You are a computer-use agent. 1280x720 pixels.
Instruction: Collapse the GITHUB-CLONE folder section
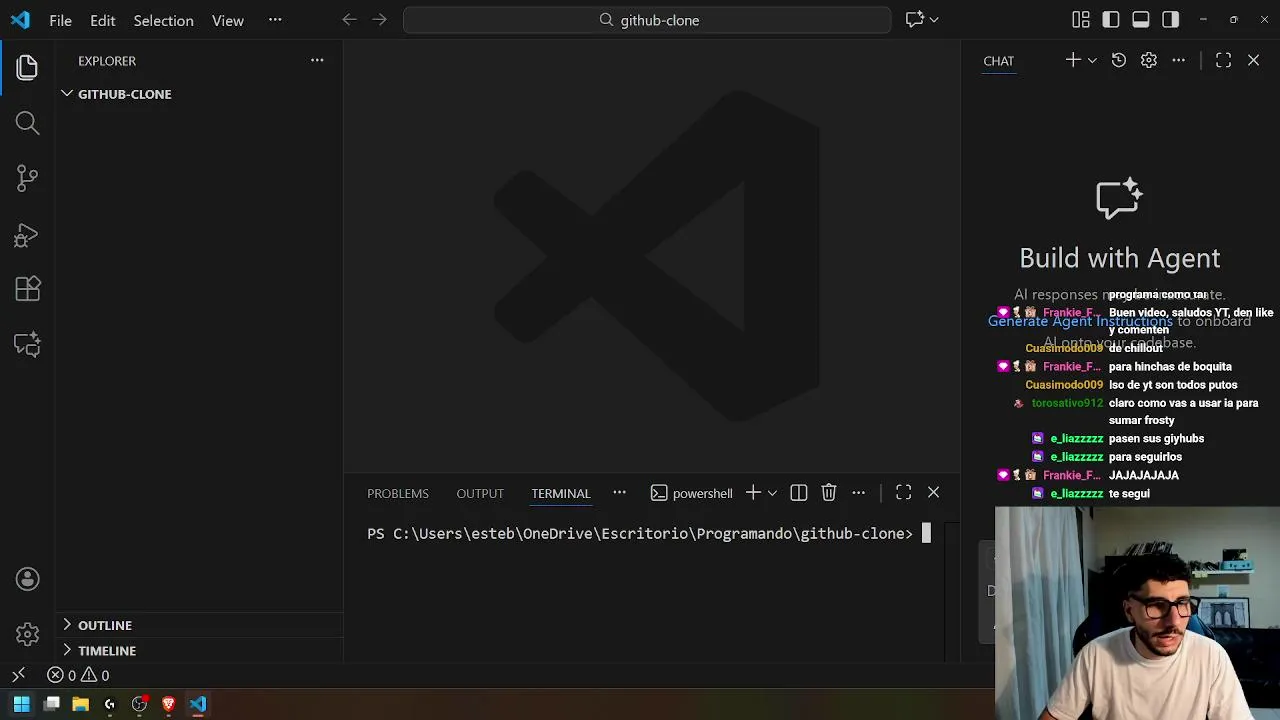(200, 94)
